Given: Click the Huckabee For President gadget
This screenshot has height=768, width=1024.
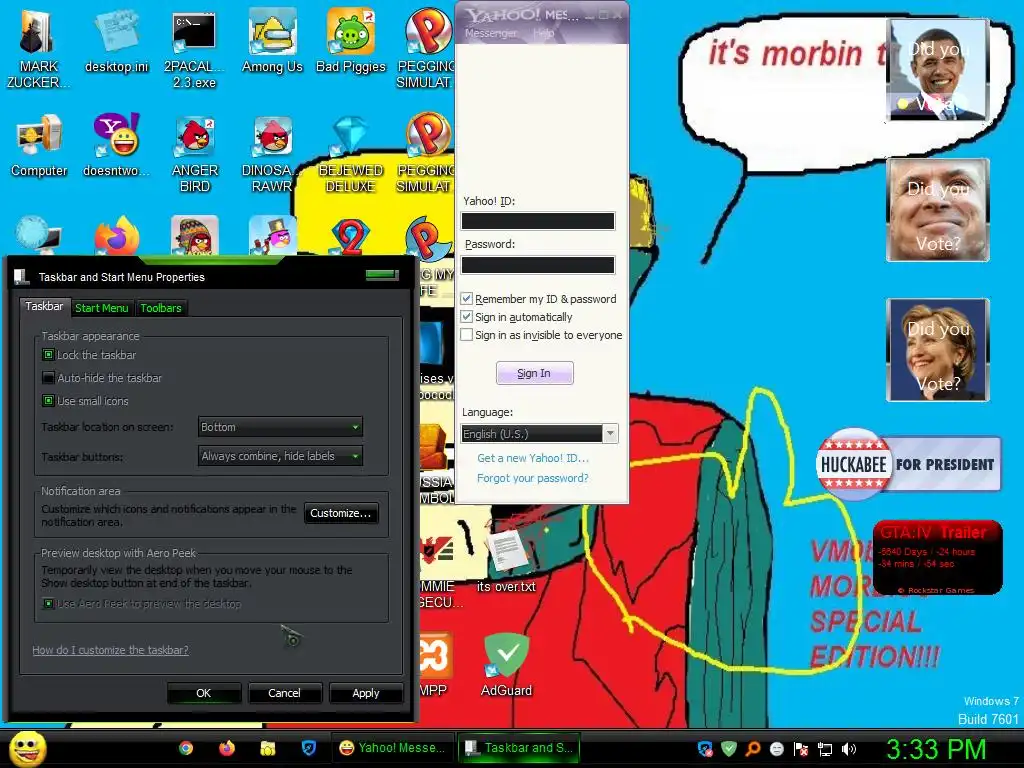Looking at the screenshot, I should tap(908, 464).
